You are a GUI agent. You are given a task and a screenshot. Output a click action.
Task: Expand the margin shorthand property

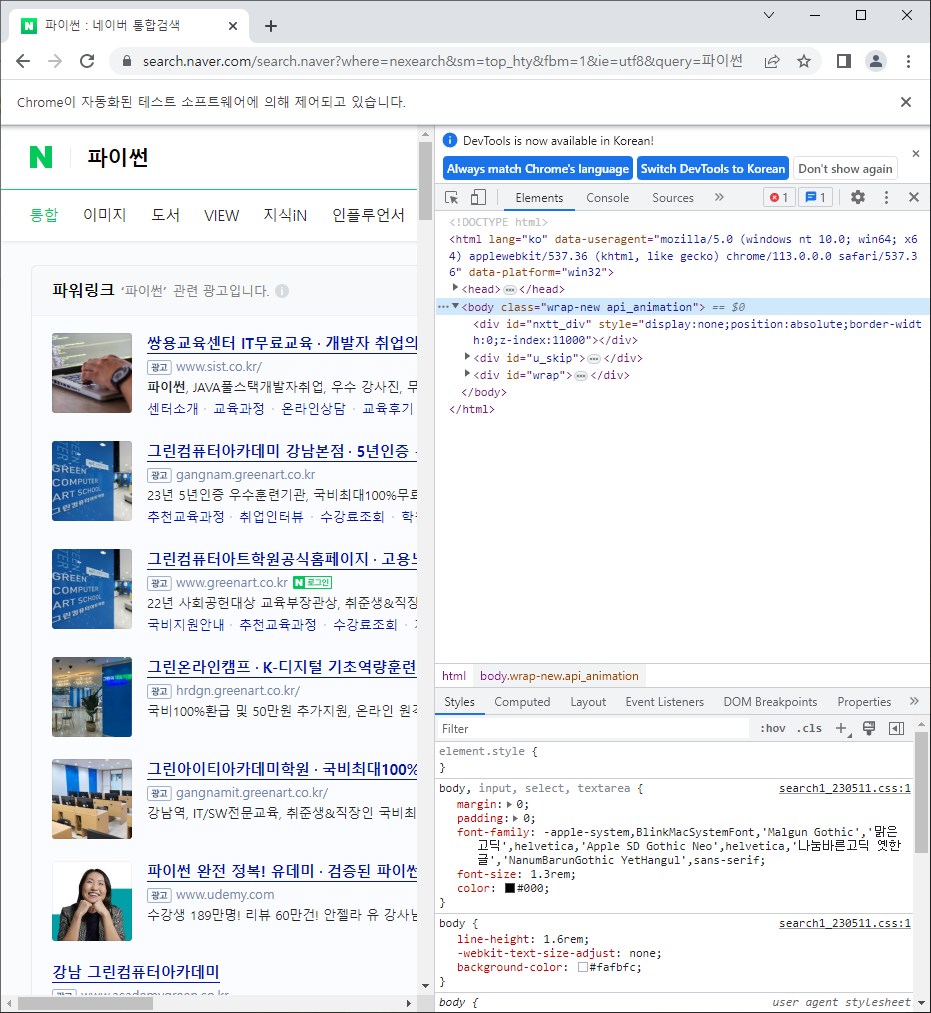tap(509, 804)
